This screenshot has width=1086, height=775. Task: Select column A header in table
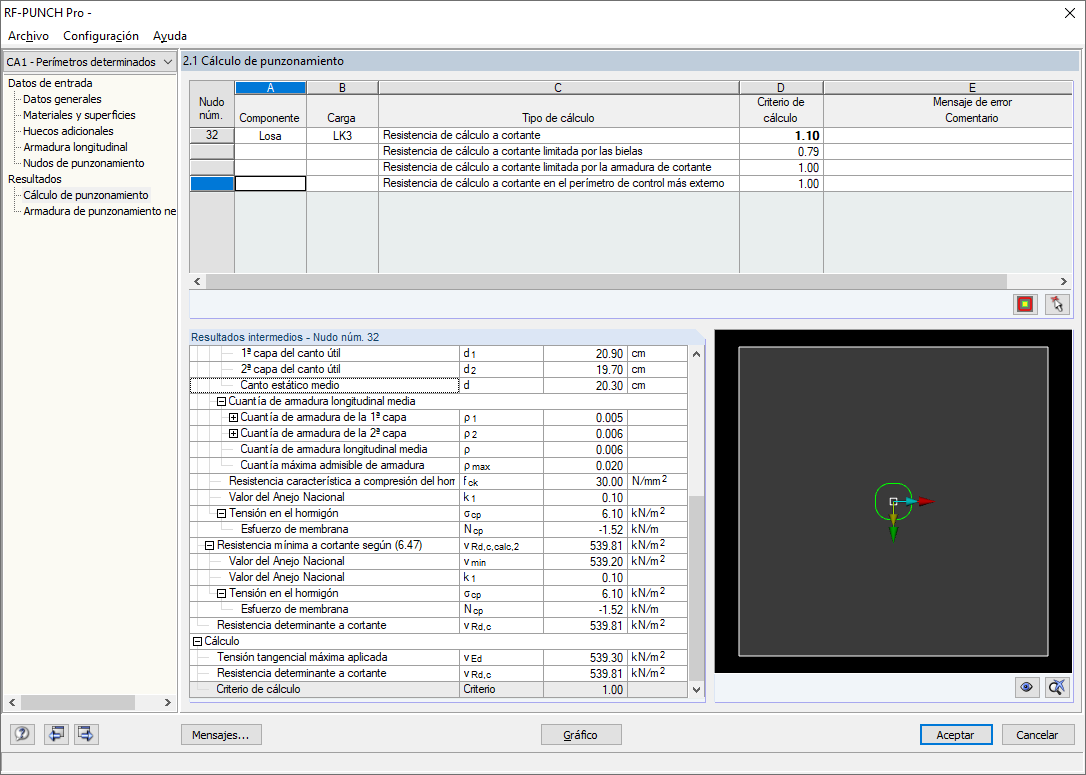click(270, 87)
